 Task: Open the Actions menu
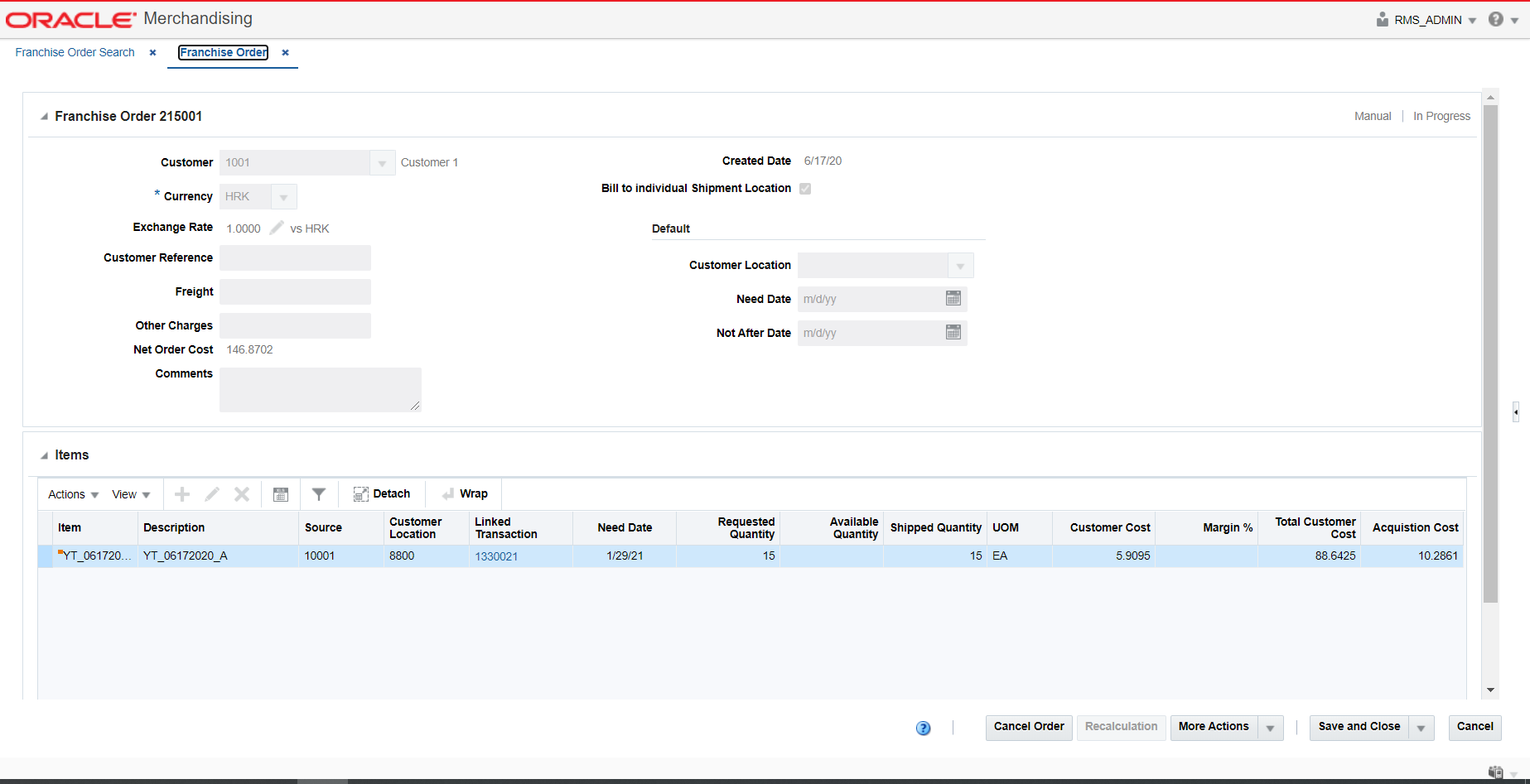(74, 494)
